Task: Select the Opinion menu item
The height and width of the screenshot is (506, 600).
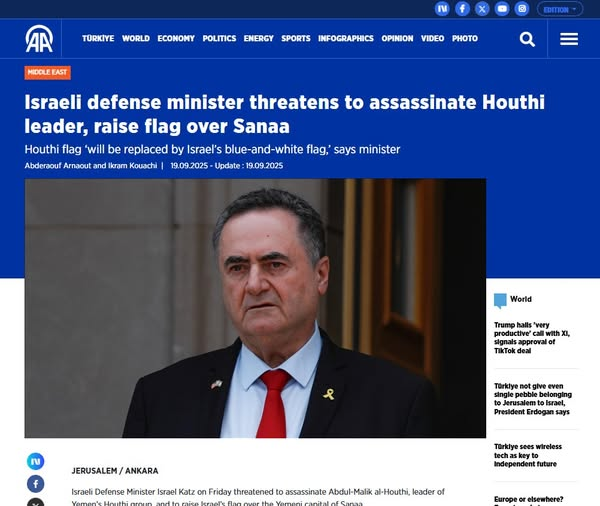Action: coord(397,38)
